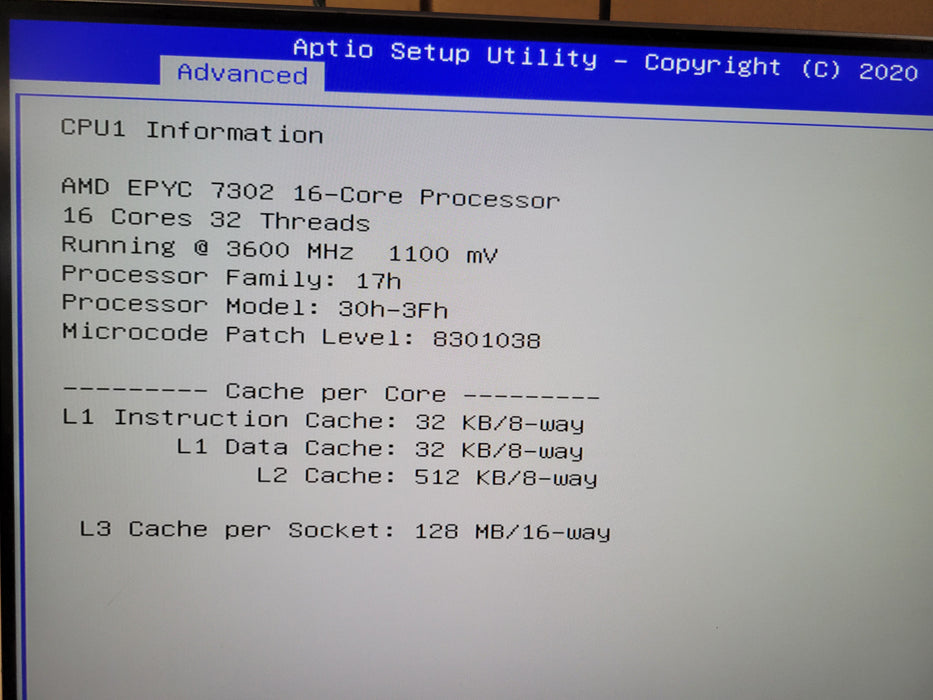Click the Microcode Patch Level 8301038 line

coord(301,336)
